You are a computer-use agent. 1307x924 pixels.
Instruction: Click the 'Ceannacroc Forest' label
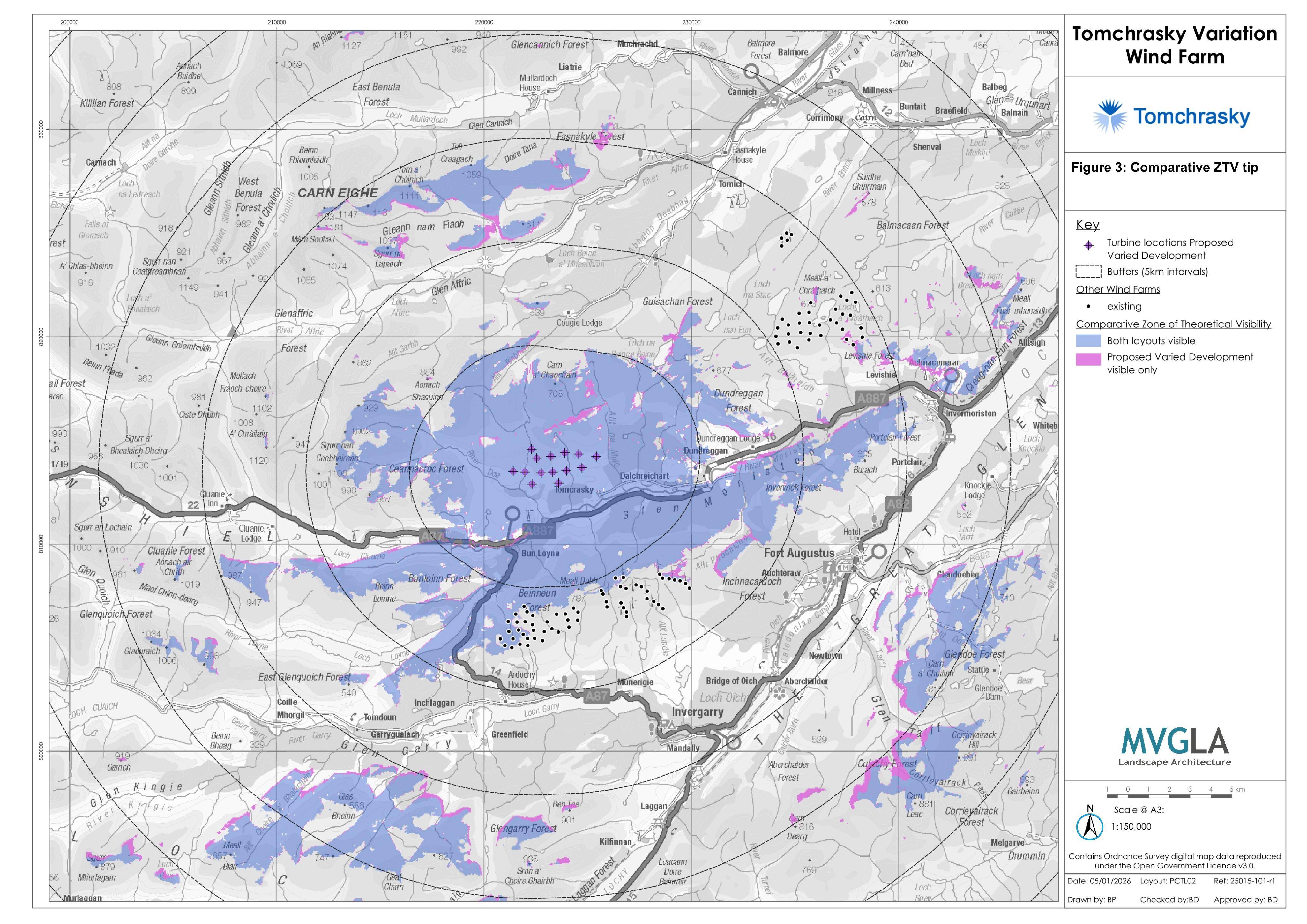[426, 469]
